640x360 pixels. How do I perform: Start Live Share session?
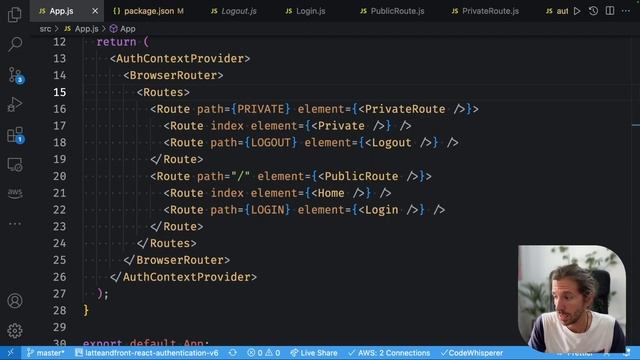click(x=313, y=353)
